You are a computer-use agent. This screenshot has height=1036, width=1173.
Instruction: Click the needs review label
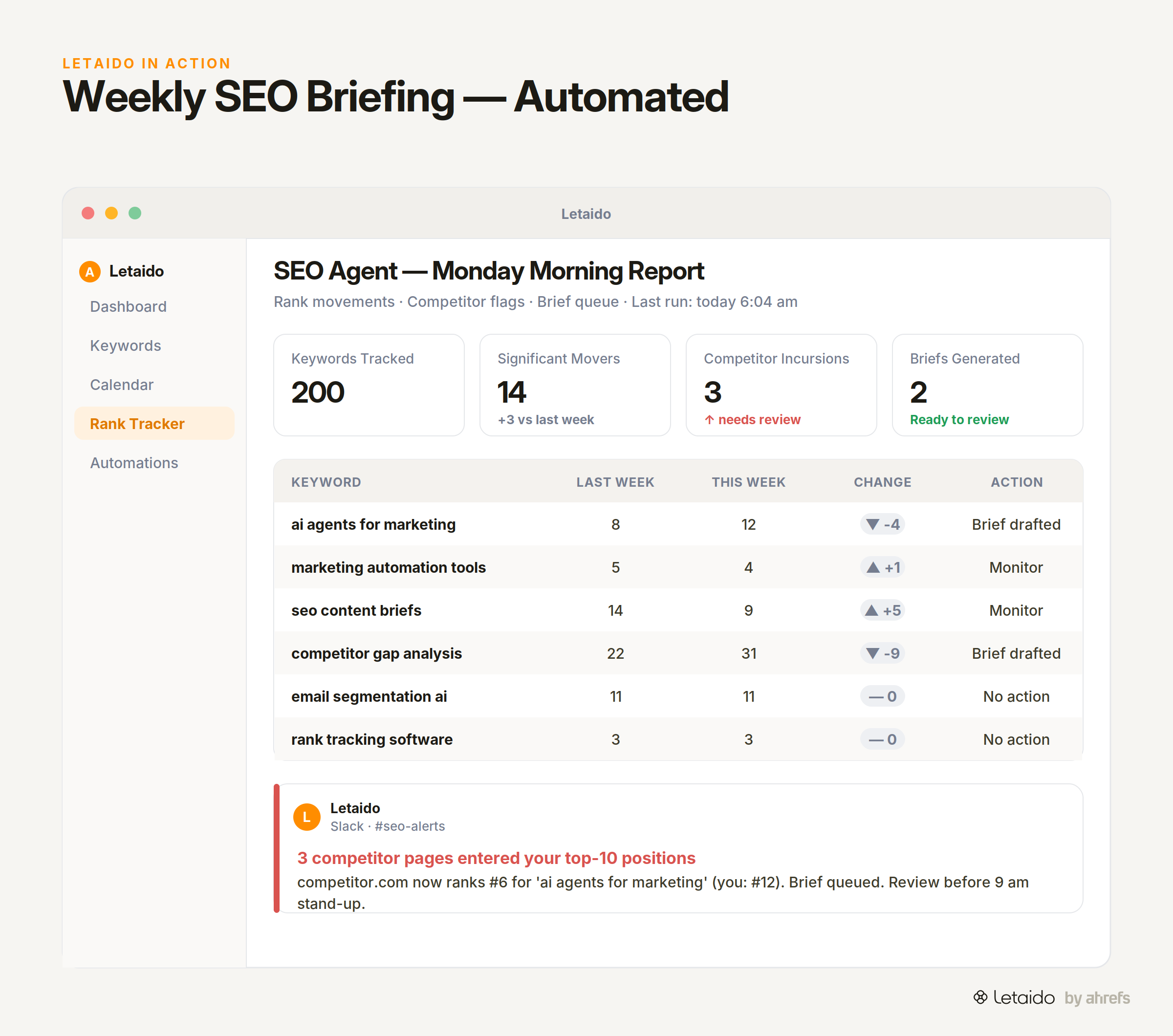click(759, 420)
